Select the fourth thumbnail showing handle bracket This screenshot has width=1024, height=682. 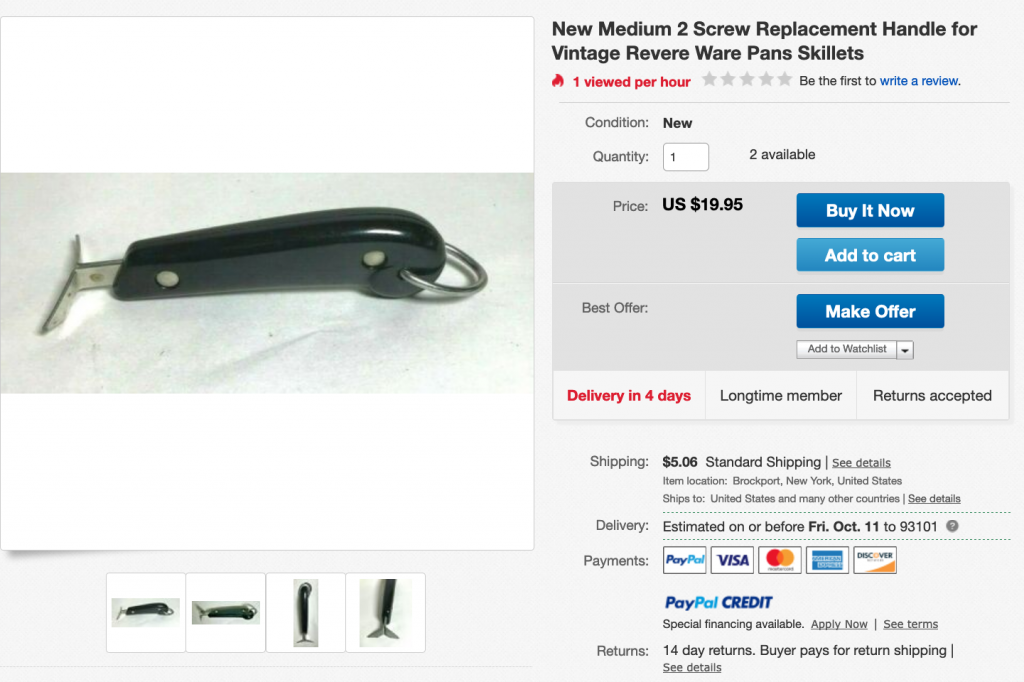click(x=385, y=613)
